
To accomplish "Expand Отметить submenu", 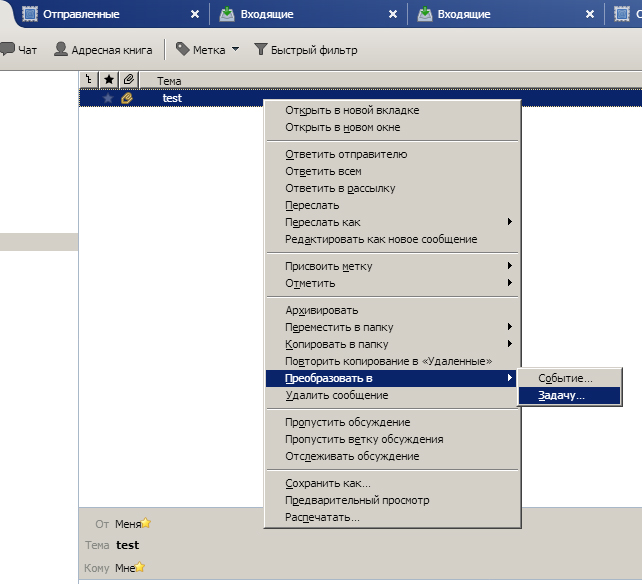I will point(392,283).
